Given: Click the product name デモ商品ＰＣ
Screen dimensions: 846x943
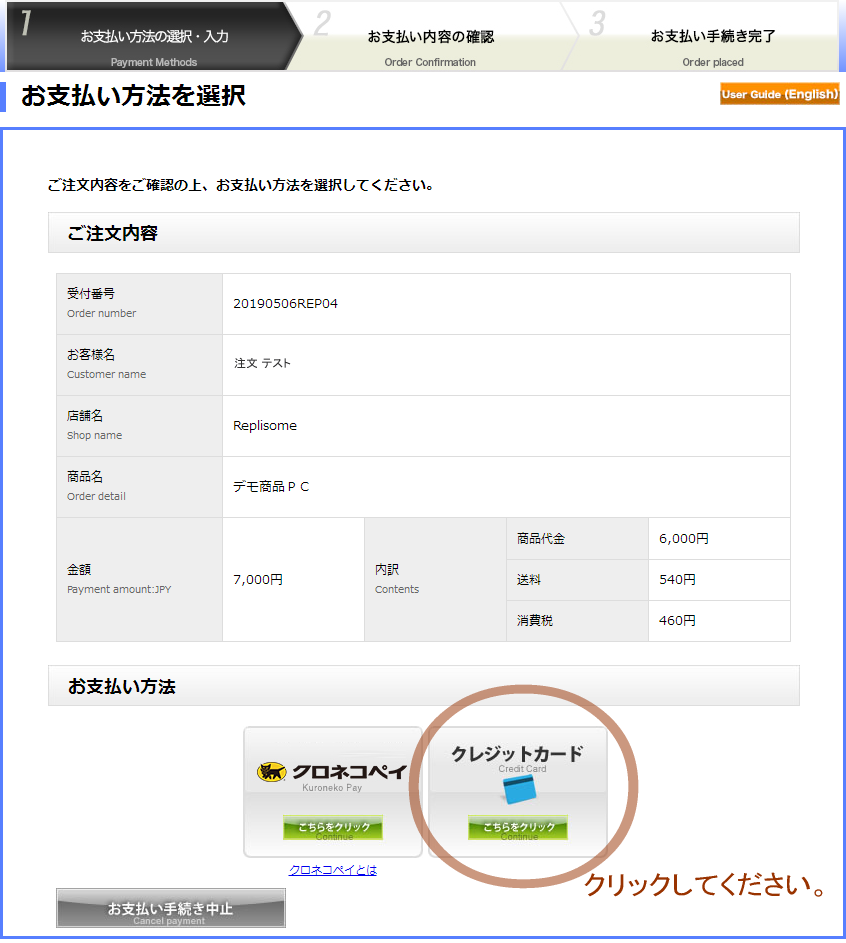Looking at the screenshot, I should click(271, 487).
